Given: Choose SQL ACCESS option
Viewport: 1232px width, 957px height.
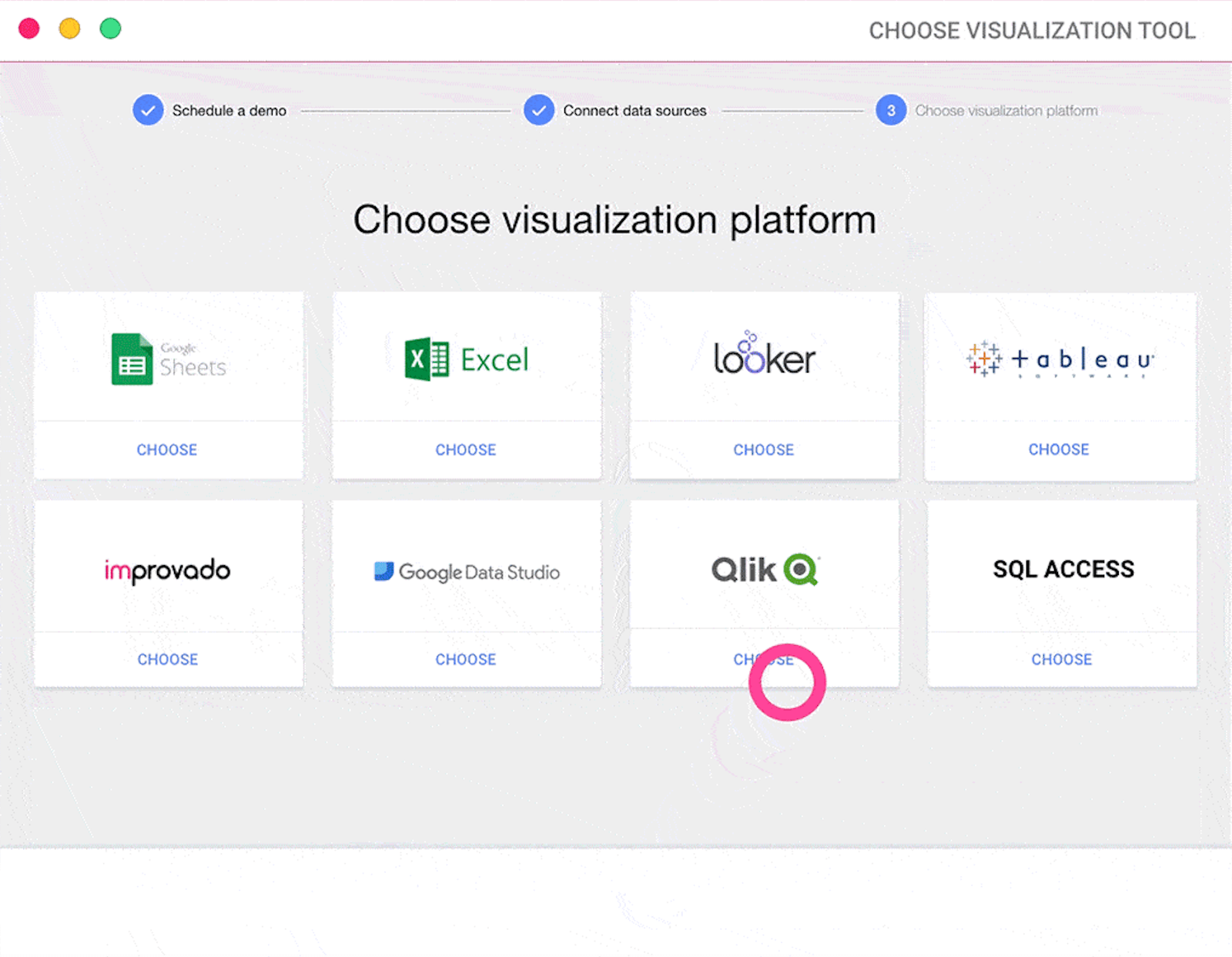Looking at the screenshot, I should (x=1062, y=659).
